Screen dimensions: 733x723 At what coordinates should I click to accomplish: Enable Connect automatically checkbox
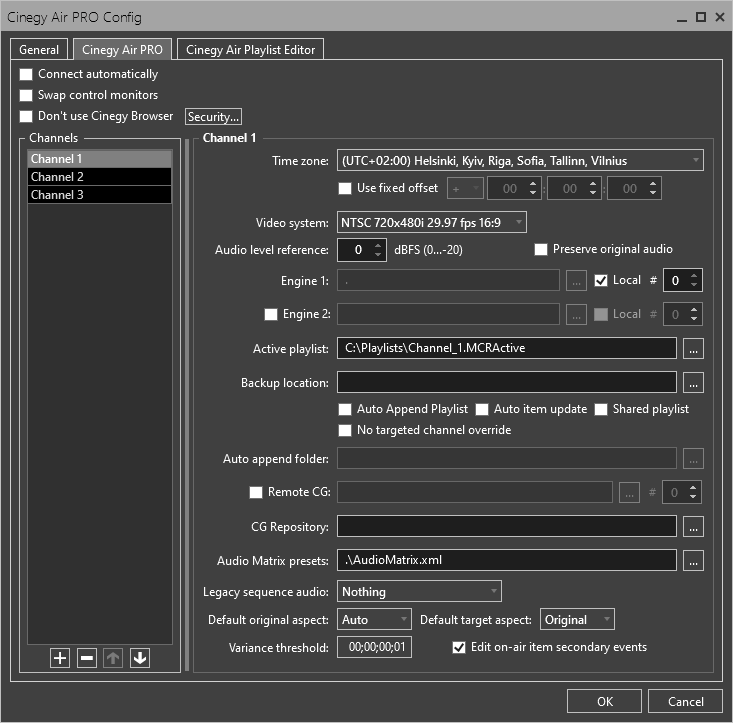(x=26, y=74)
